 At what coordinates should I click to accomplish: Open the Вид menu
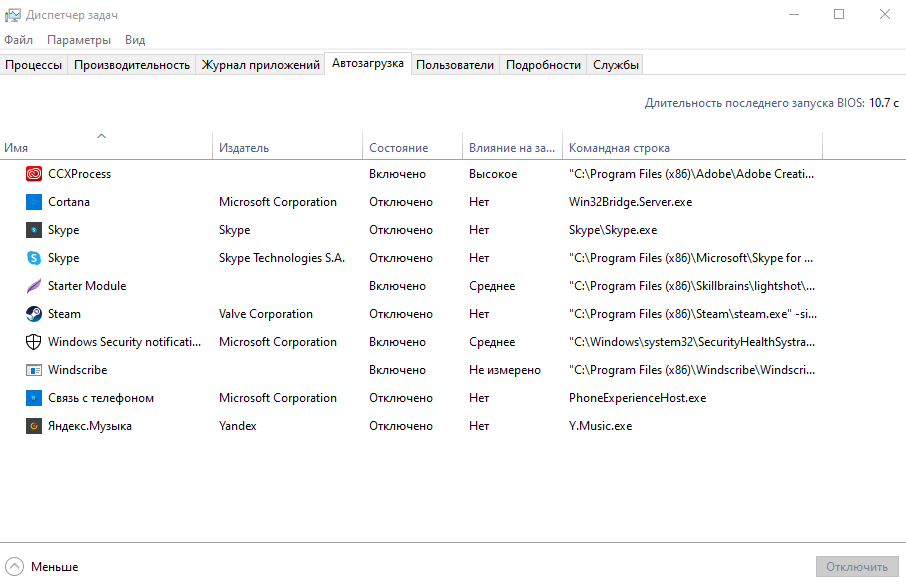pos(135,40)
